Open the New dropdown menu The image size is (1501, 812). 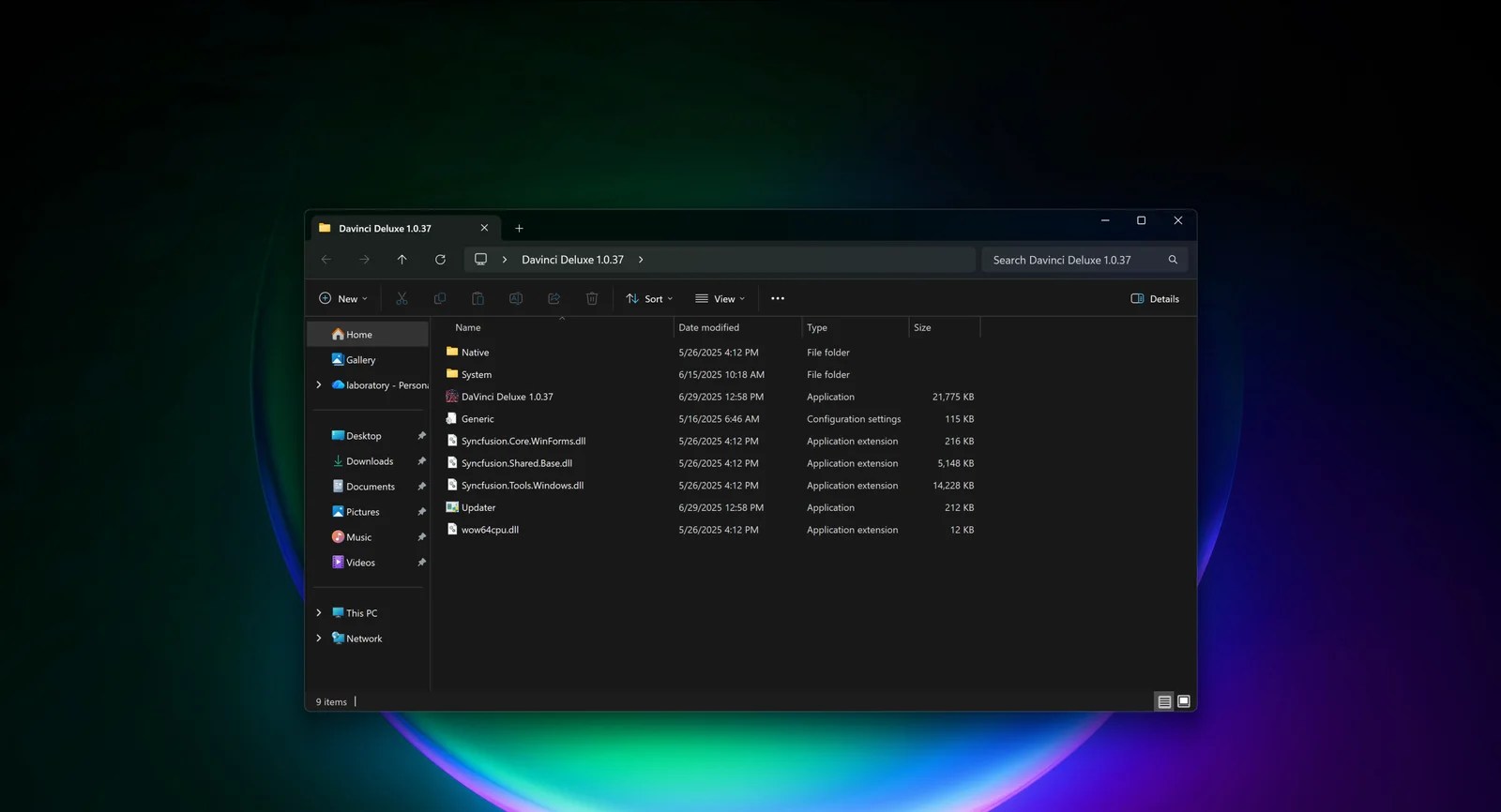pyautogui.click(x=343, y=298)
